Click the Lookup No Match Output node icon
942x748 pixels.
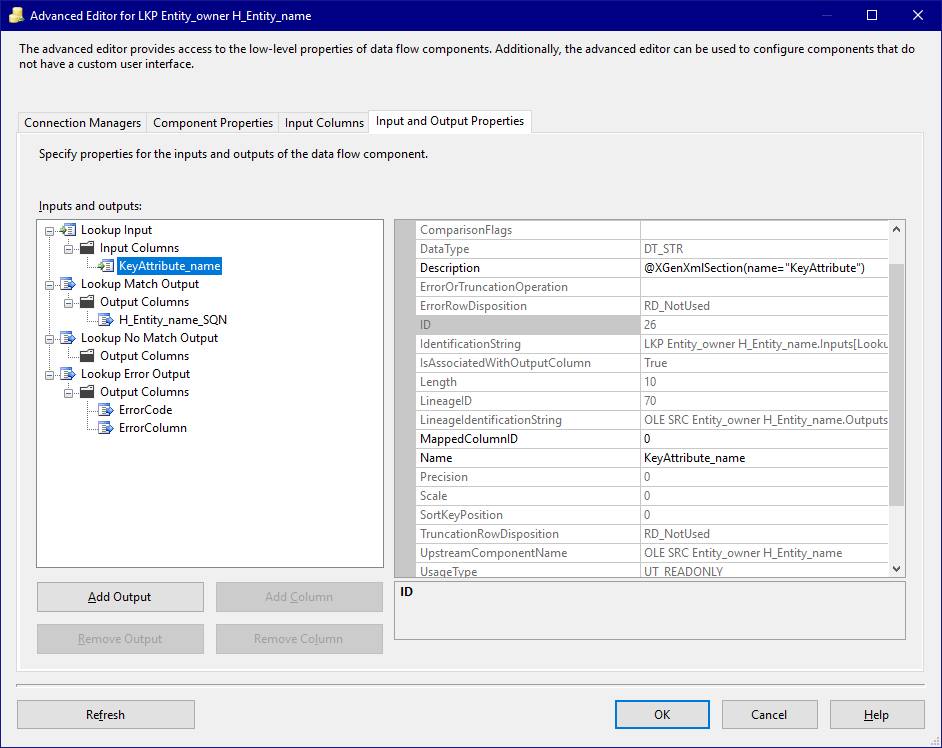(x=68, y=338)
